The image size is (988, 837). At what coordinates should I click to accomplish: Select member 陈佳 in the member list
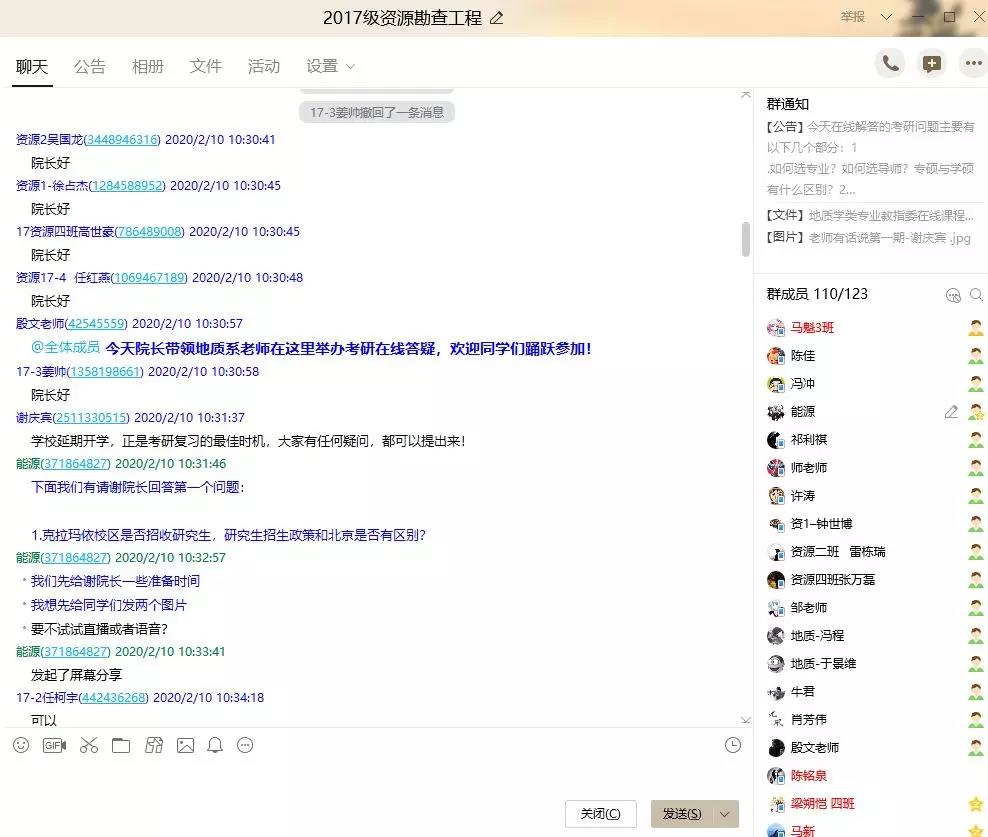tap(803, 356)
